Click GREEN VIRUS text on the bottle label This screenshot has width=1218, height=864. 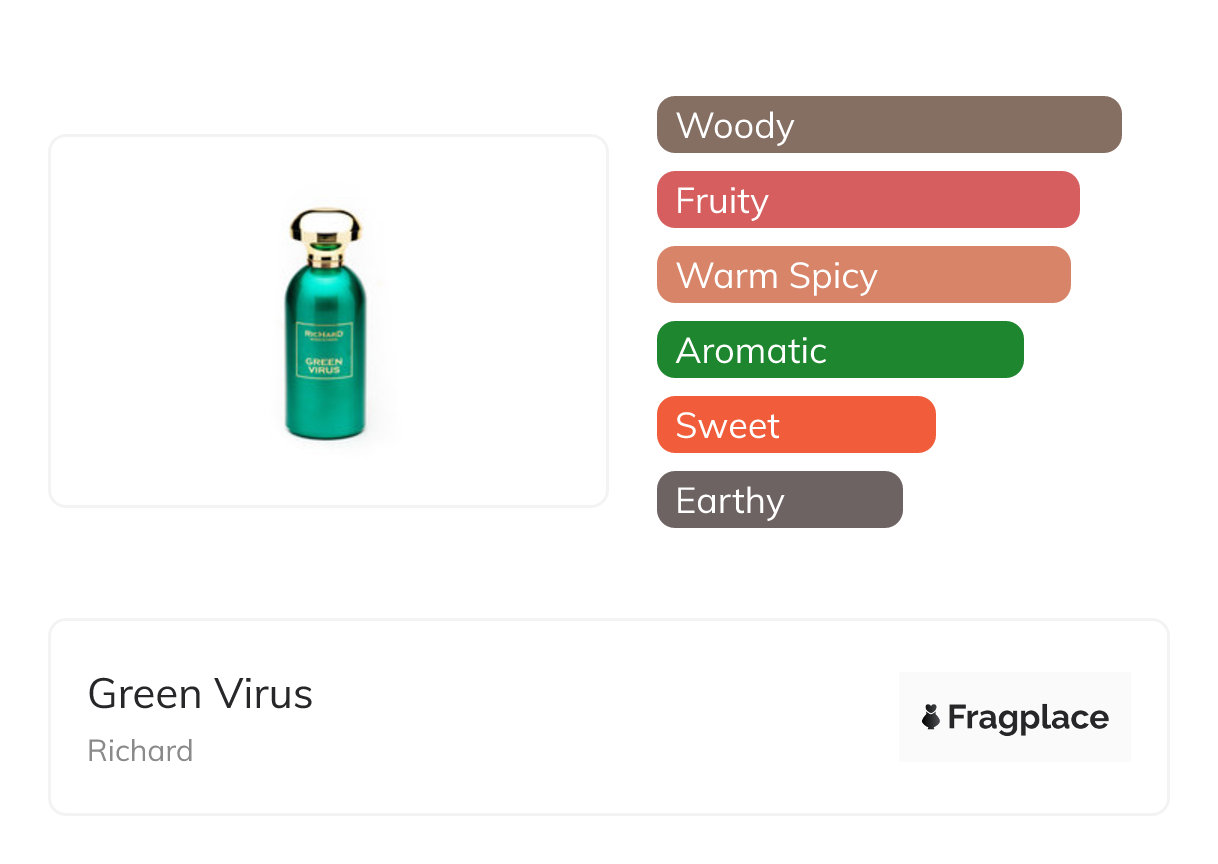click(323, 366)
